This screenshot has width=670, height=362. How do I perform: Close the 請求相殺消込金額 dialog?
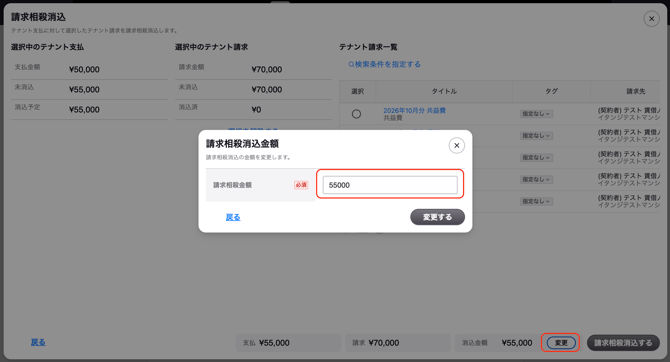click(456, 146)
